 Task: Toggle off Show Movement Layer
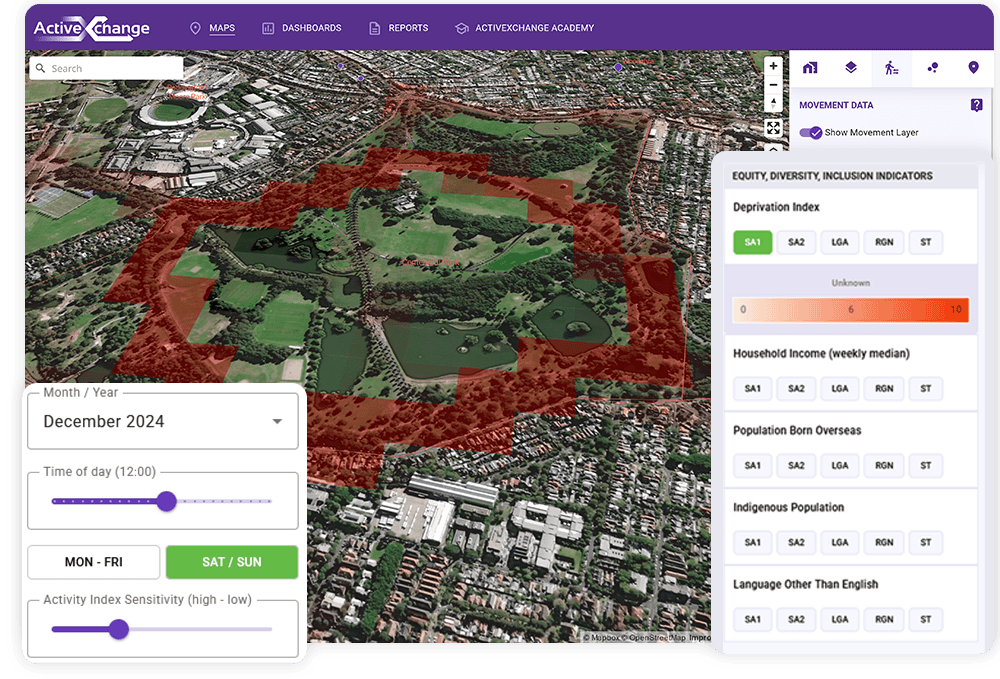click(811, 132)
